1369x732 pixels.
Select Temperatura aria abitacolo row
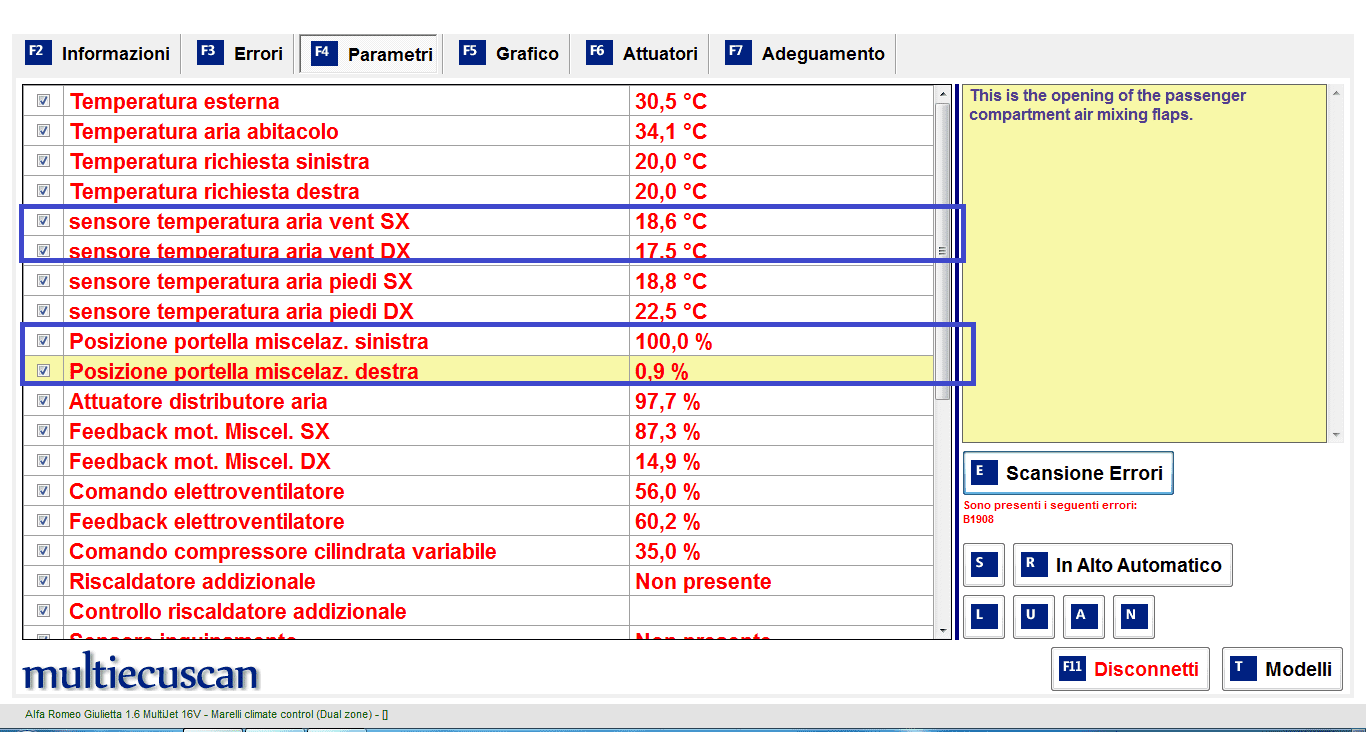click(478, 131)
